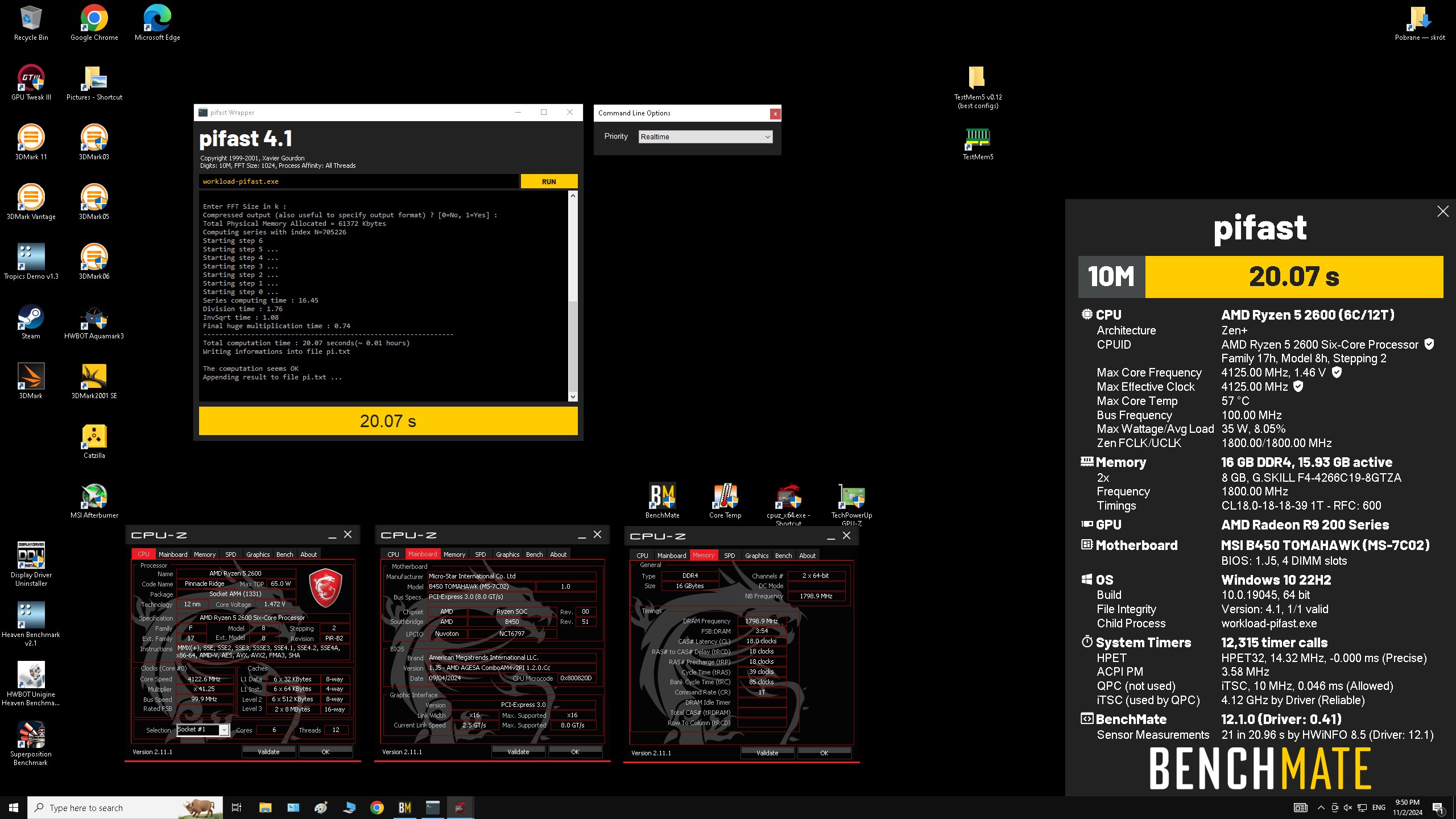Click the taskbar clock showing 9:50 PM
Viewport: 1456px width, 819px height.
(x=1407, y=808)
